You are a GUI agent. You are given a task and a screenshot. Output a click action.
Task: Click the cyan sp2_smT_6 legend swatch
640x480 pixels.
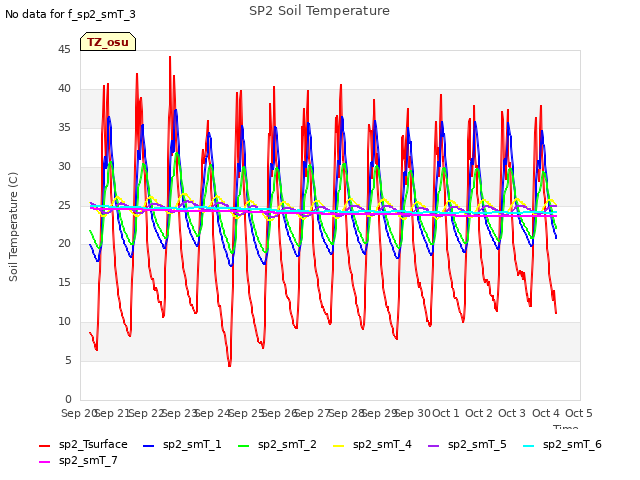coord(529,446)
